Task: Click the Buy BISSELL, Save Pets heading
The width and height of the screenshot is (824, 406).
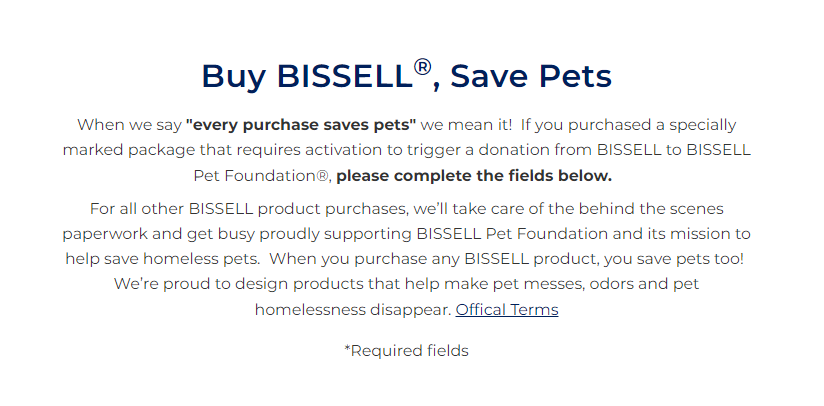Action: pyautogui.click(x=407, y=76)
